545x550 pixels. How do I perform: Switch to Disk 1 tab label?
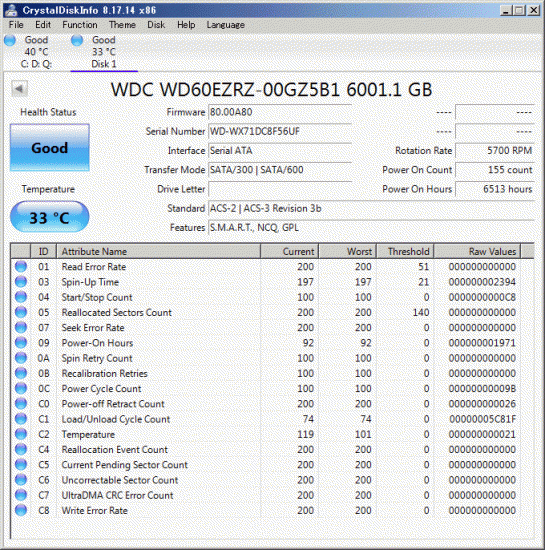(x=104, y=64)
